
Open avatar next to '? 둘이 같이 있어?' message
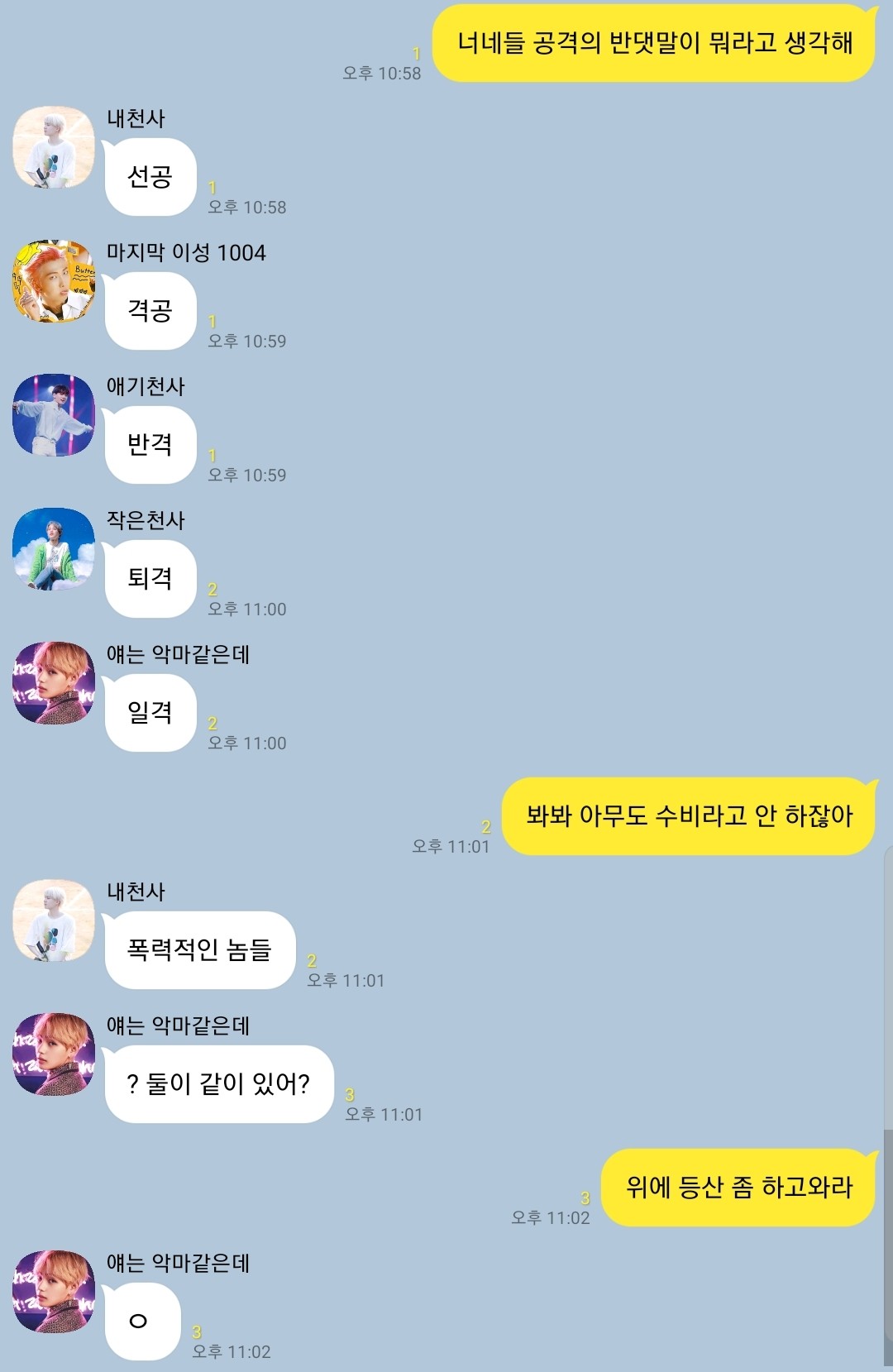tap(54, 1054)
